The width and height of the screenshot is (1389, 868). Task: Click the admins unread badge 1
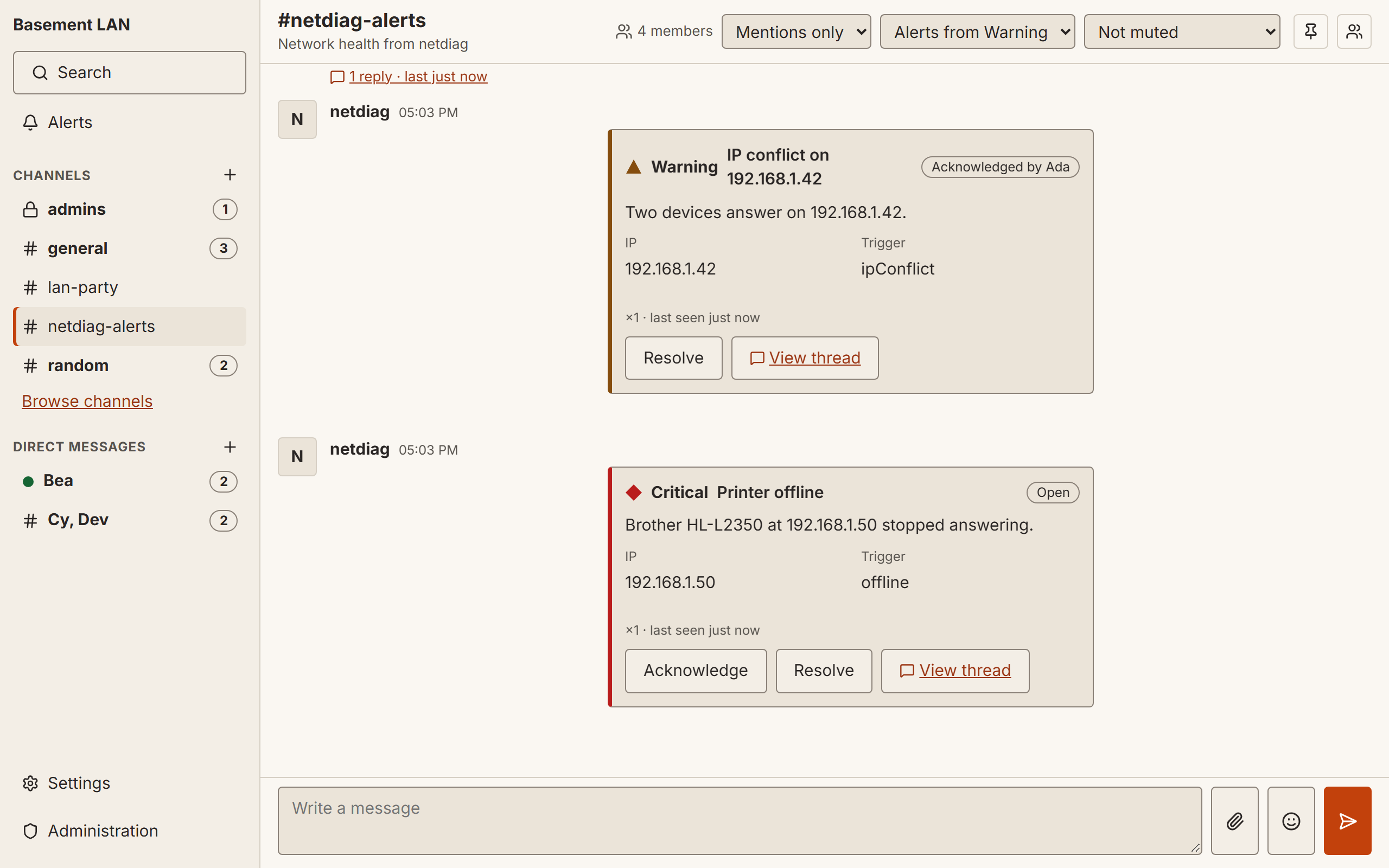click(225, 209)
